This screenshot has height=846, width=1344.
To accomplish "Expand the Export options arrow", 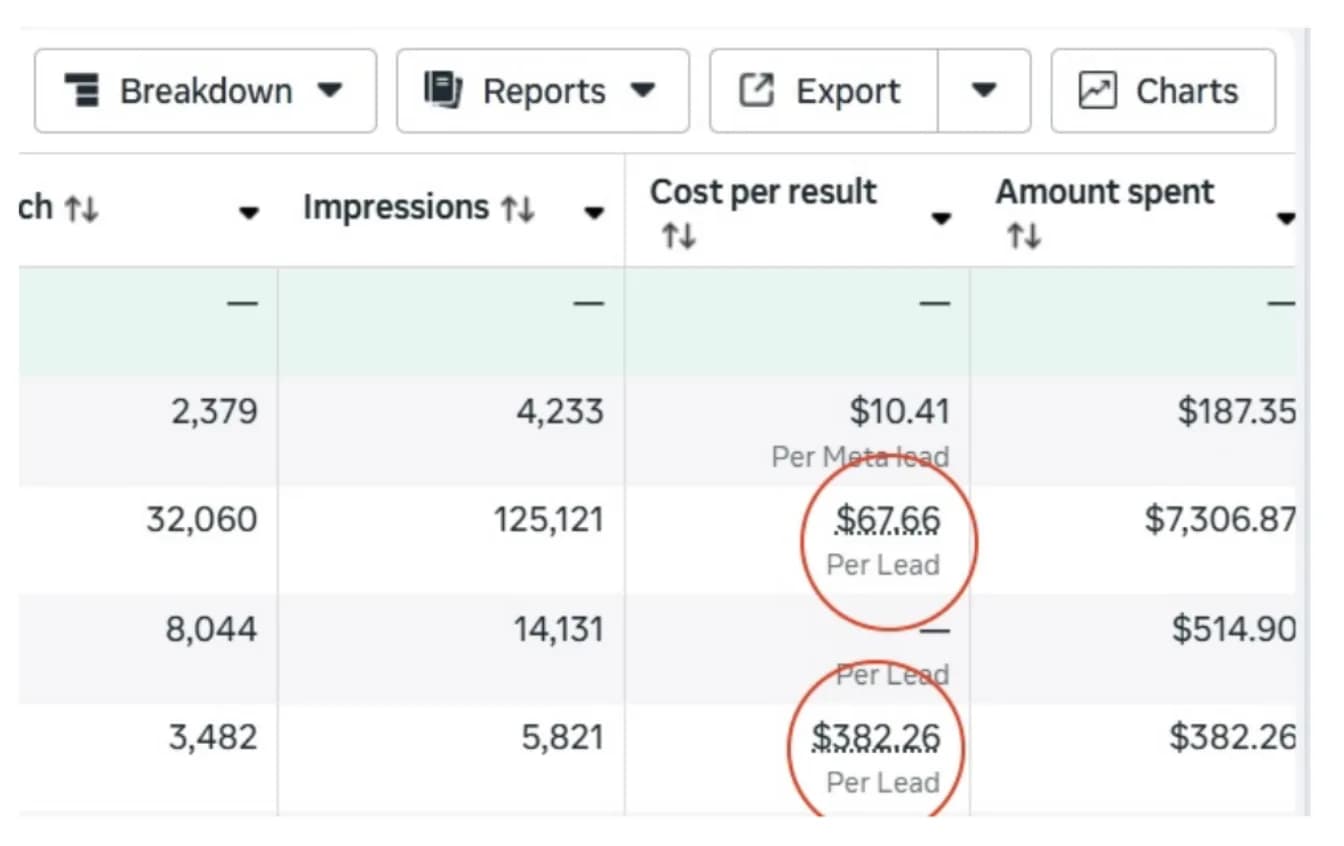I will tap(984, 91).
